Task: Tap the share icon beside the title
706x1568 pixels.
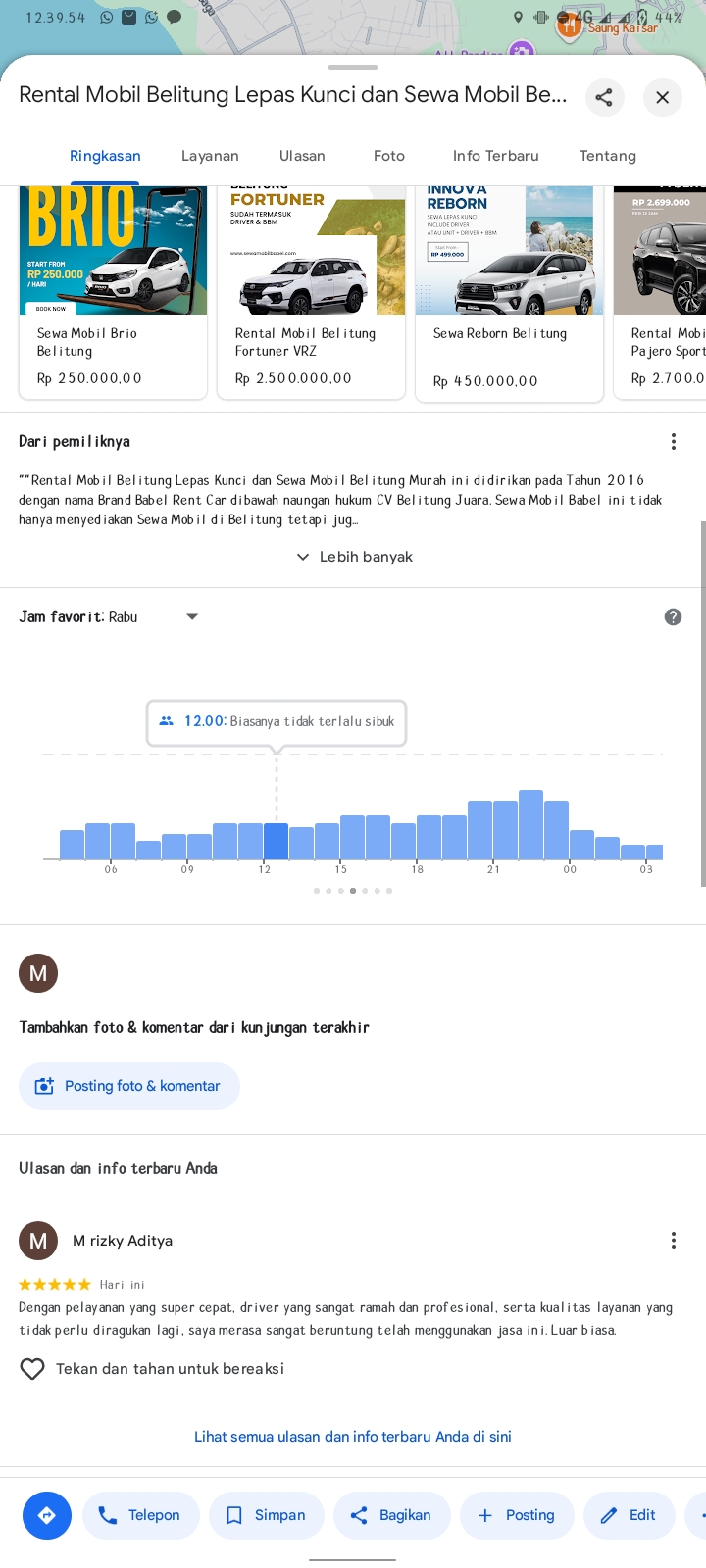Action: 604,97
